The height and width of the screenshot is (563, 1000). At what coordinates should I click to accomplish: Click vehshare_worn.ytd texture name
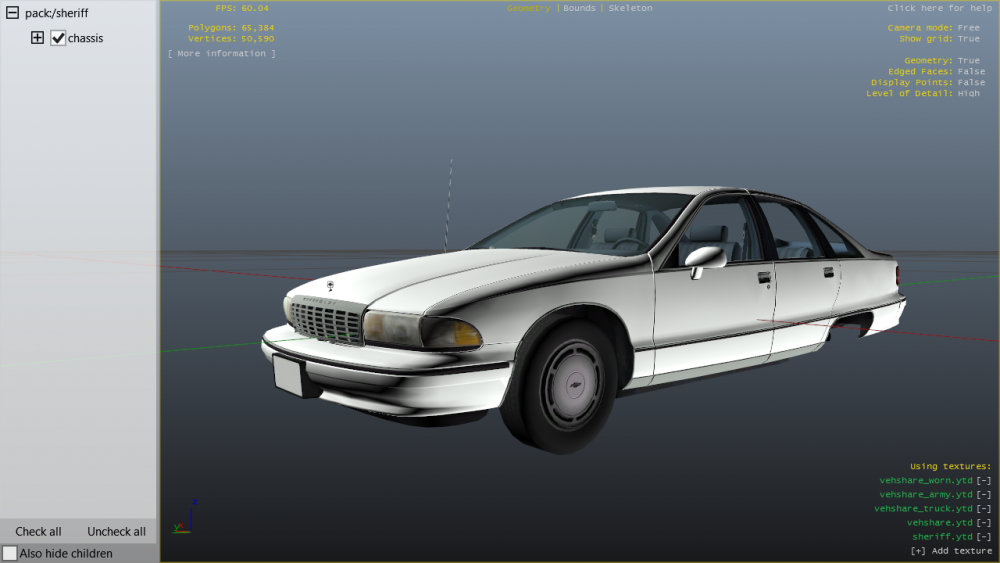point(926,481)
